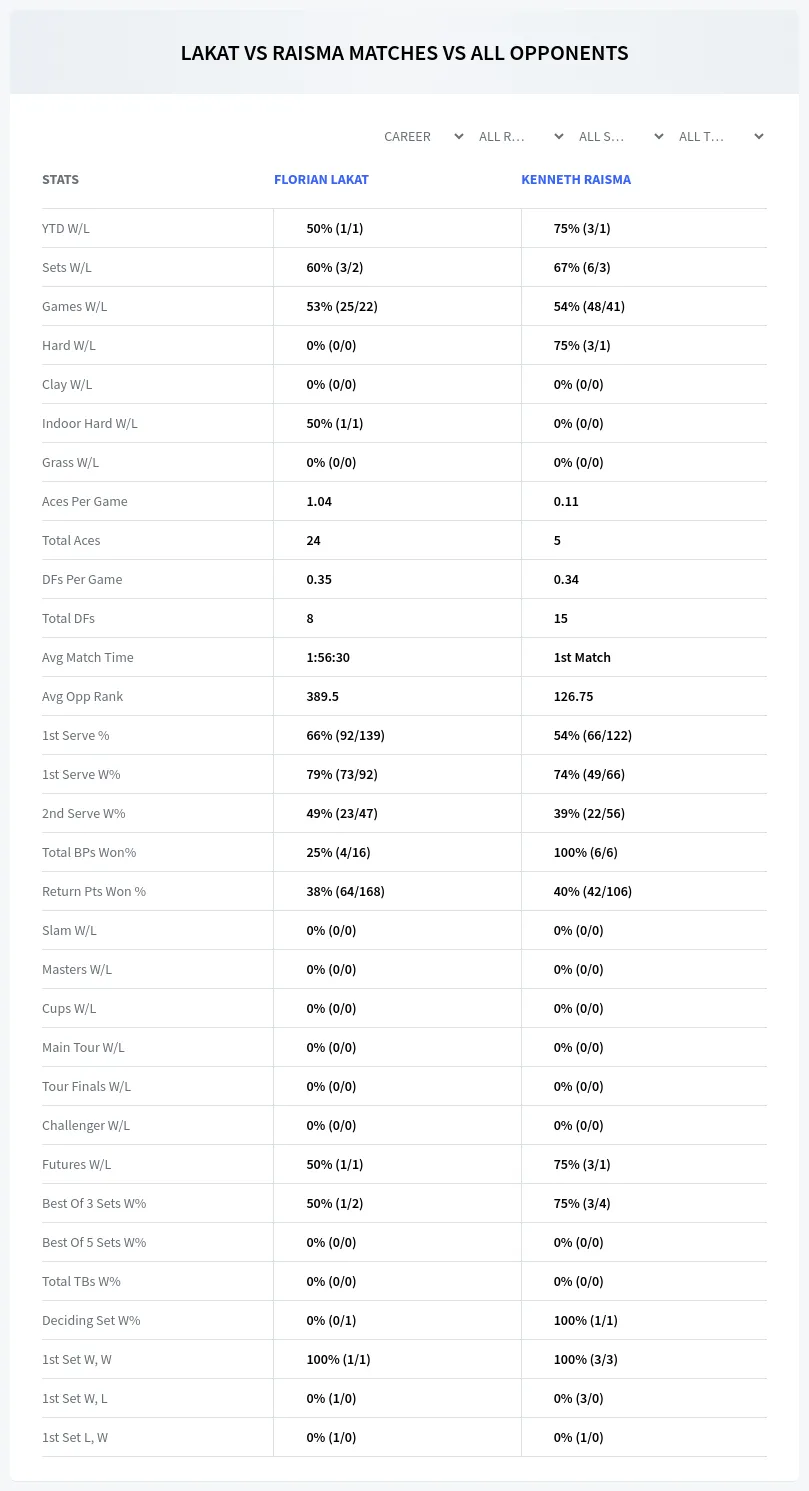Expand the ALL R... rounds dropdown
Viewport: 809px width, 1491px height.
point(520,136)
